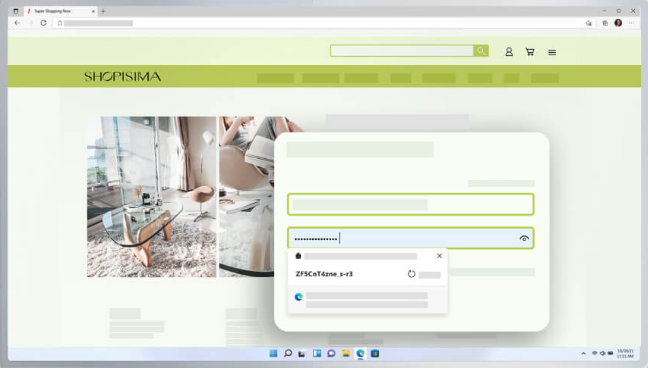Click the lock icon in address bar
The image size is (648, 368).
(60, 23)
